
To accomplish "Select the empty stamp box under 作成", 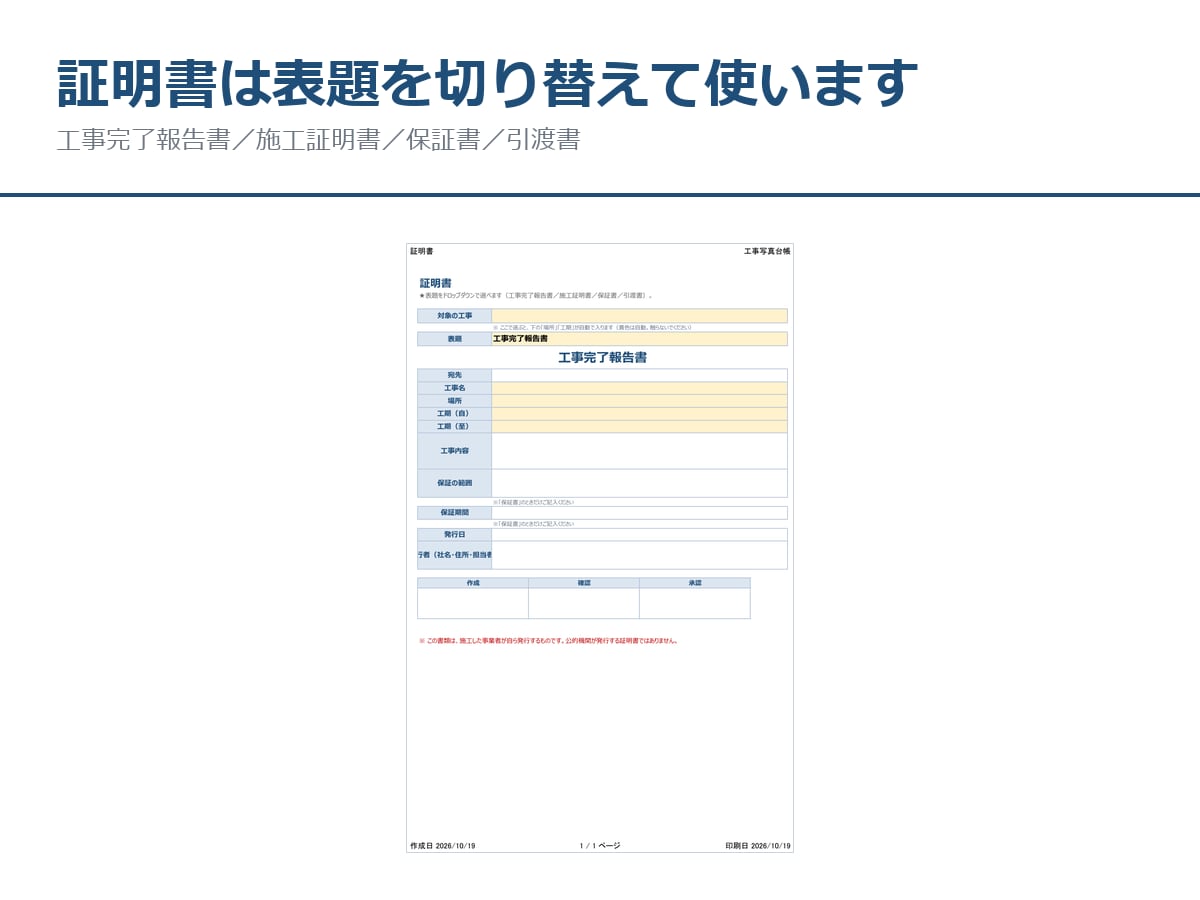I will point(473,604).
